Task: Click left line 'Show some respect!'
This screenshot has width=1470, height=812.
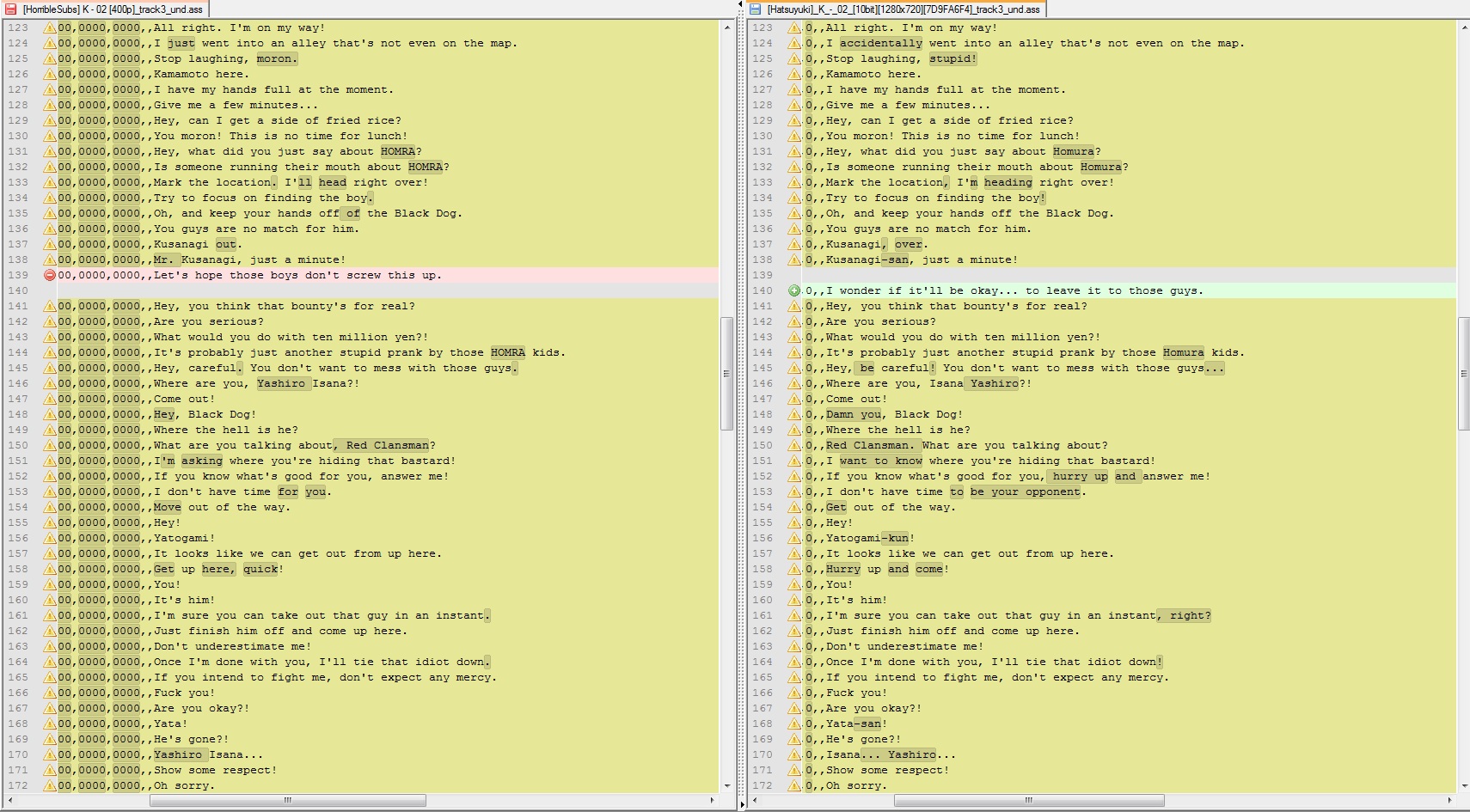Action: [215, 770]
